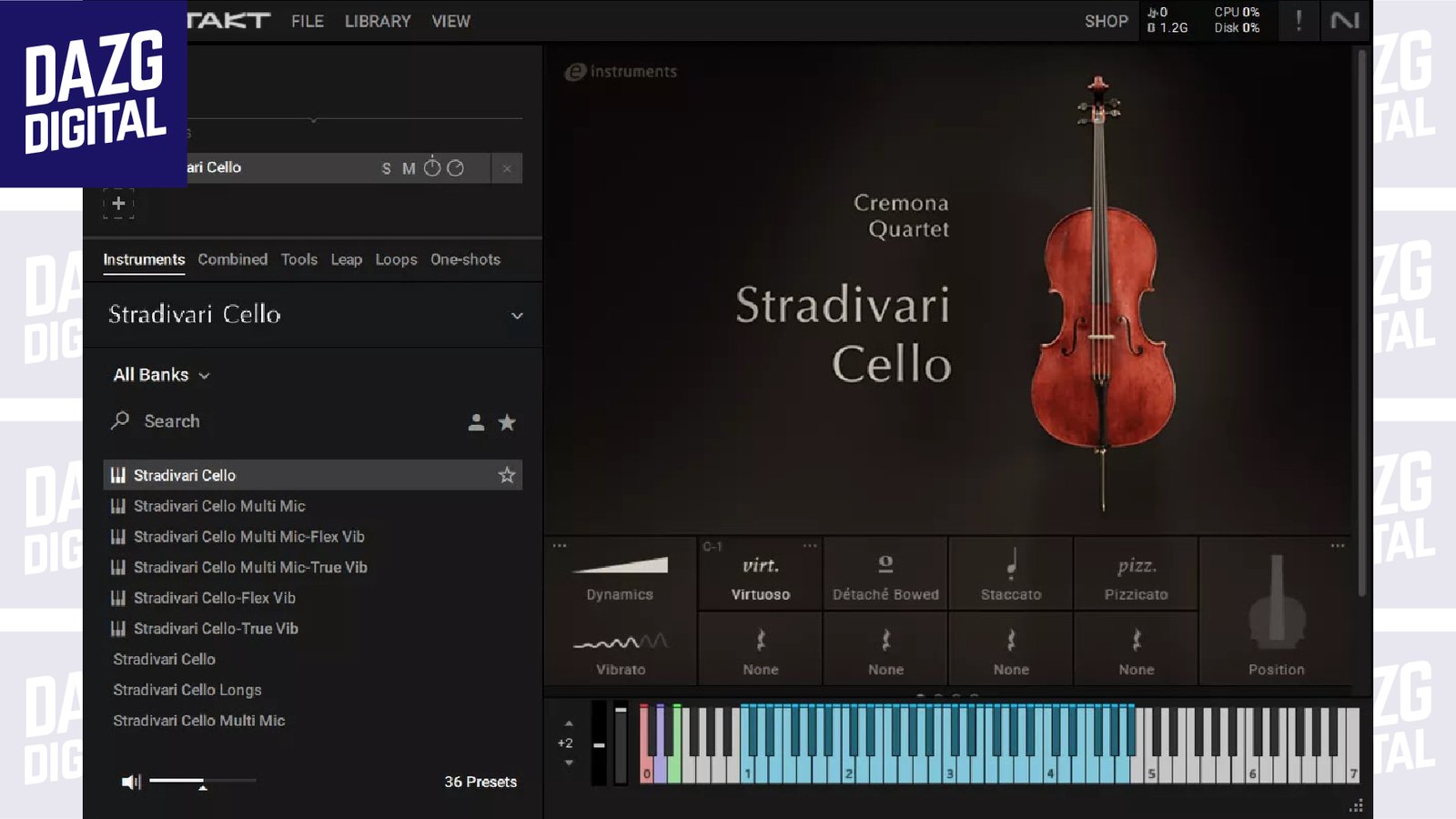Image resolution: width=1456 pixels, height=819 pixels.
Task: Open options dots above Position
Action: pos(1337,546)
